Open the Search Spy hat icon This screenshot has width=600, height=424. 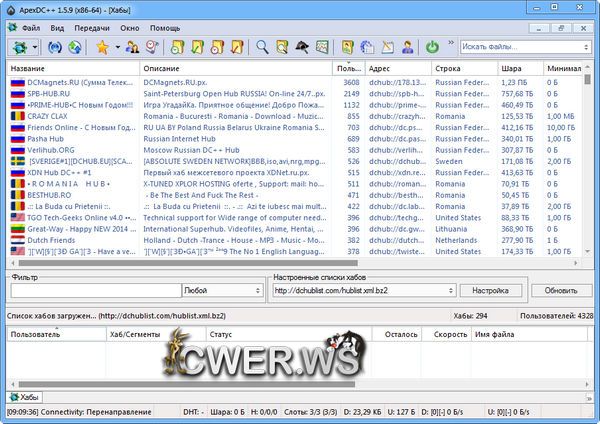point(300,47)
